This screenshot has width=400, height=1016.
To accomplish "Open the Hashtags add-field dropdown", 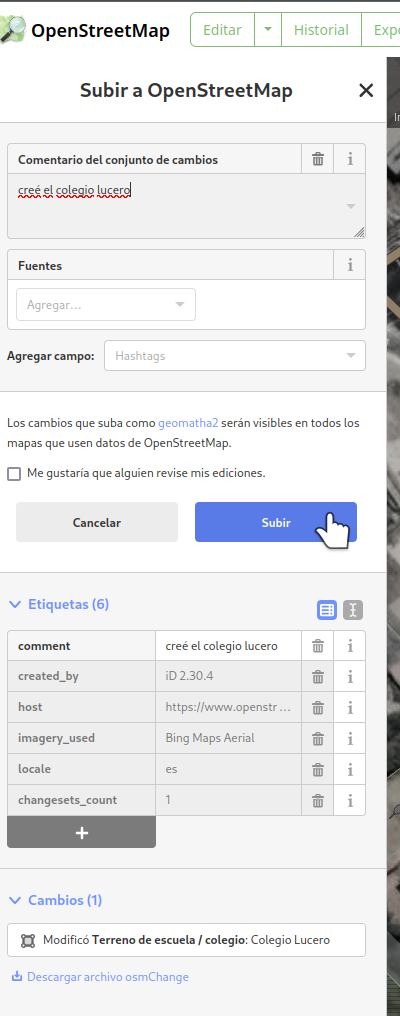I will 235,356.
